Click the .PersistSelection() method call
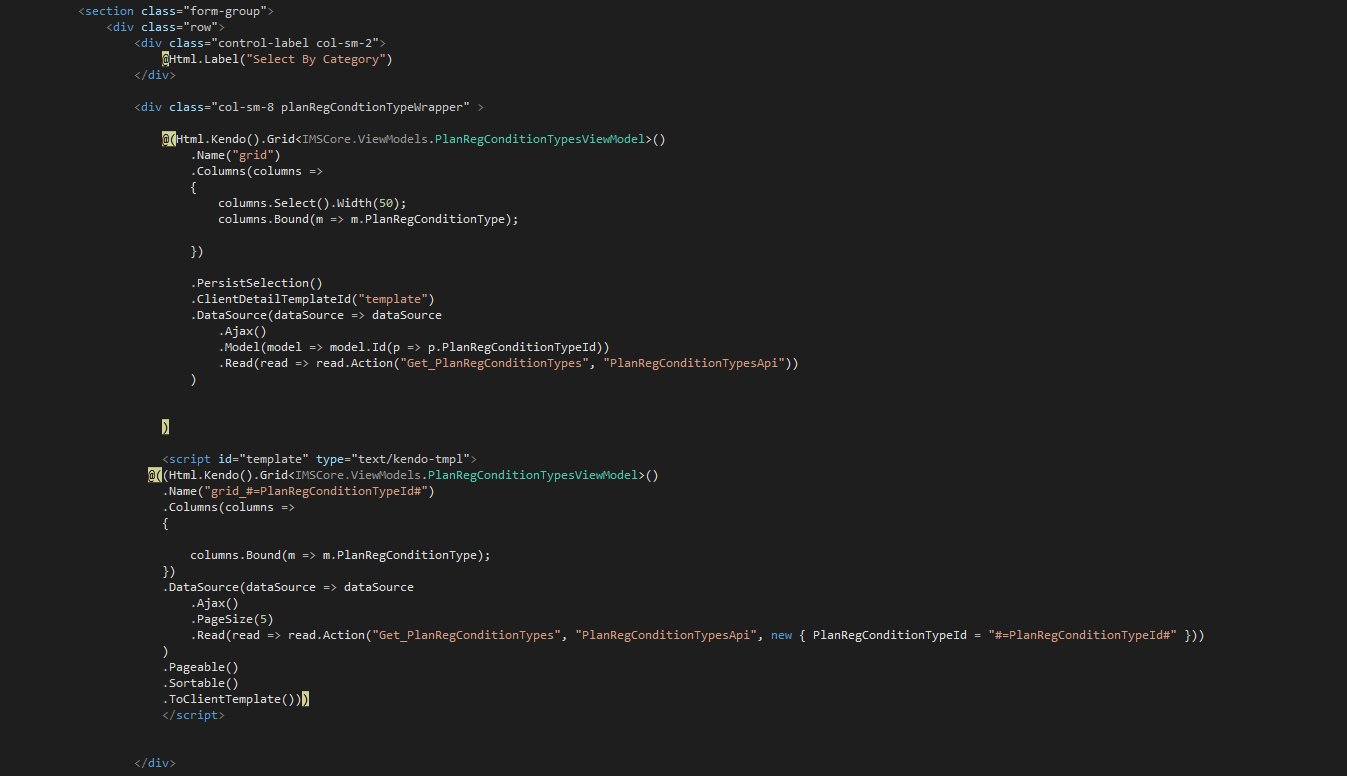1347x776 pixels. point(257,283)
